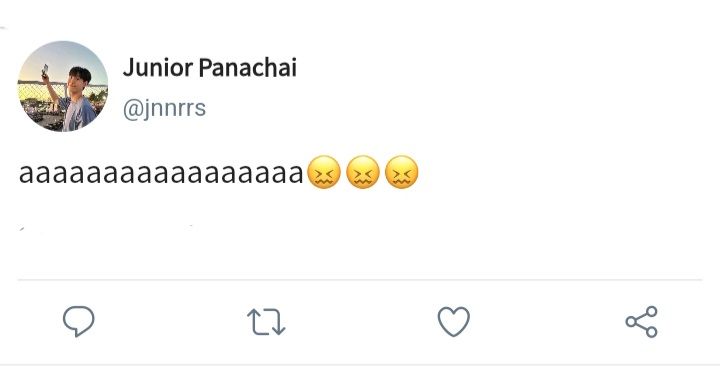Click the person's face in the avatar
The width and height of the screenshot is (720, 368).
[x=77, y=83]
